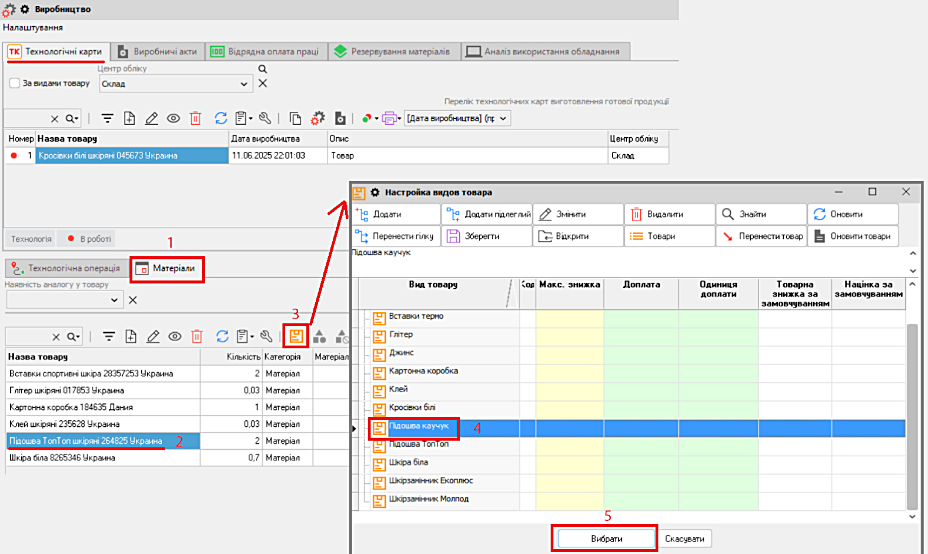This screenshot has height=554, width=928.
Task: Click the filter icon in the top toolbar
Action: click(107, 118)
